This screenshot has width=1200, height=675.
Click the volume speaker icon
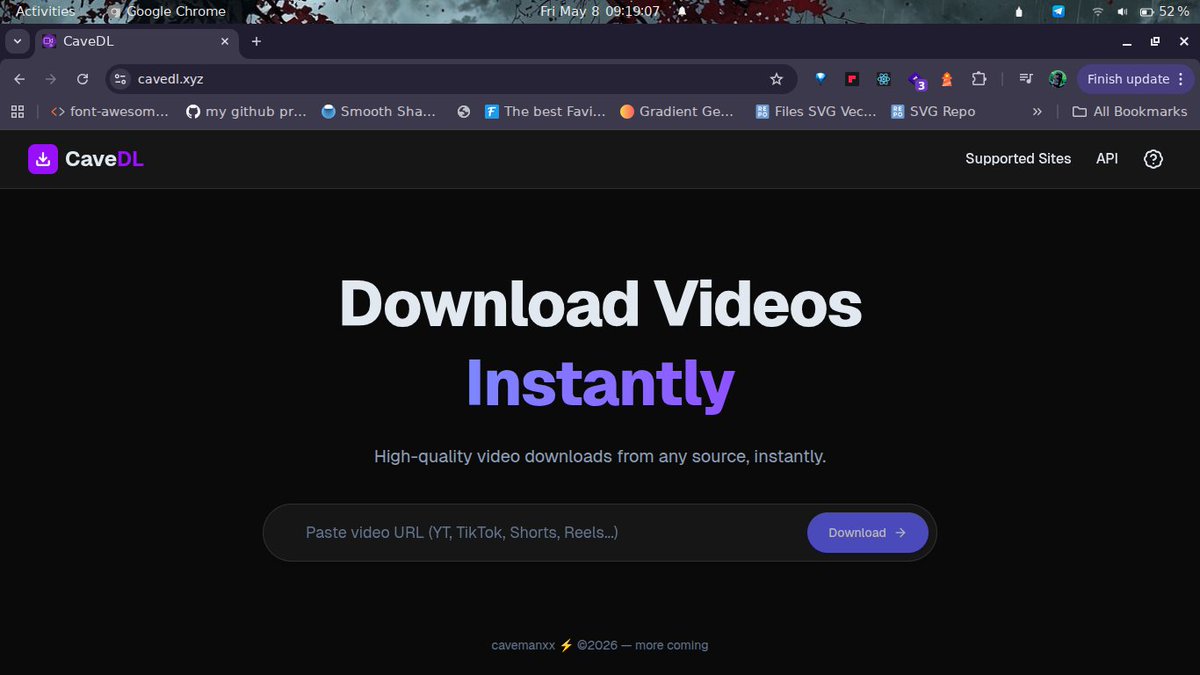tap(1121, 11)
